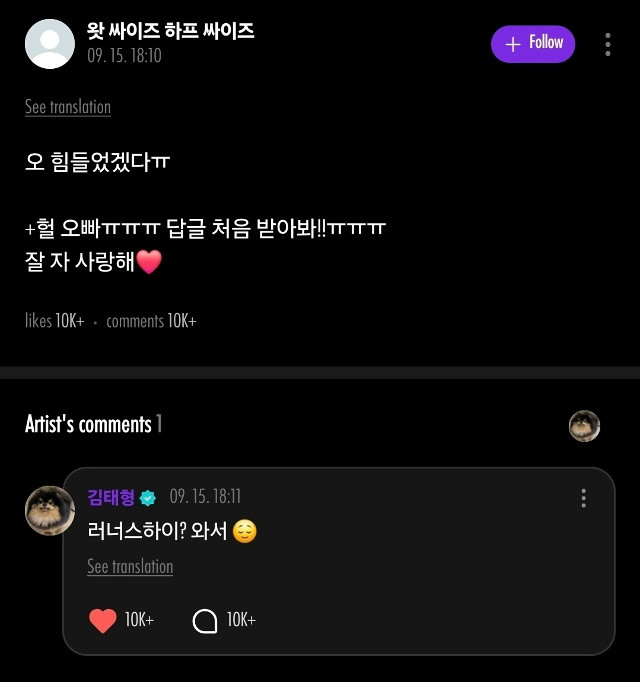640x682 pixels.
Task: Open 김태형's profile from his name
Action: tap(111, 498)
